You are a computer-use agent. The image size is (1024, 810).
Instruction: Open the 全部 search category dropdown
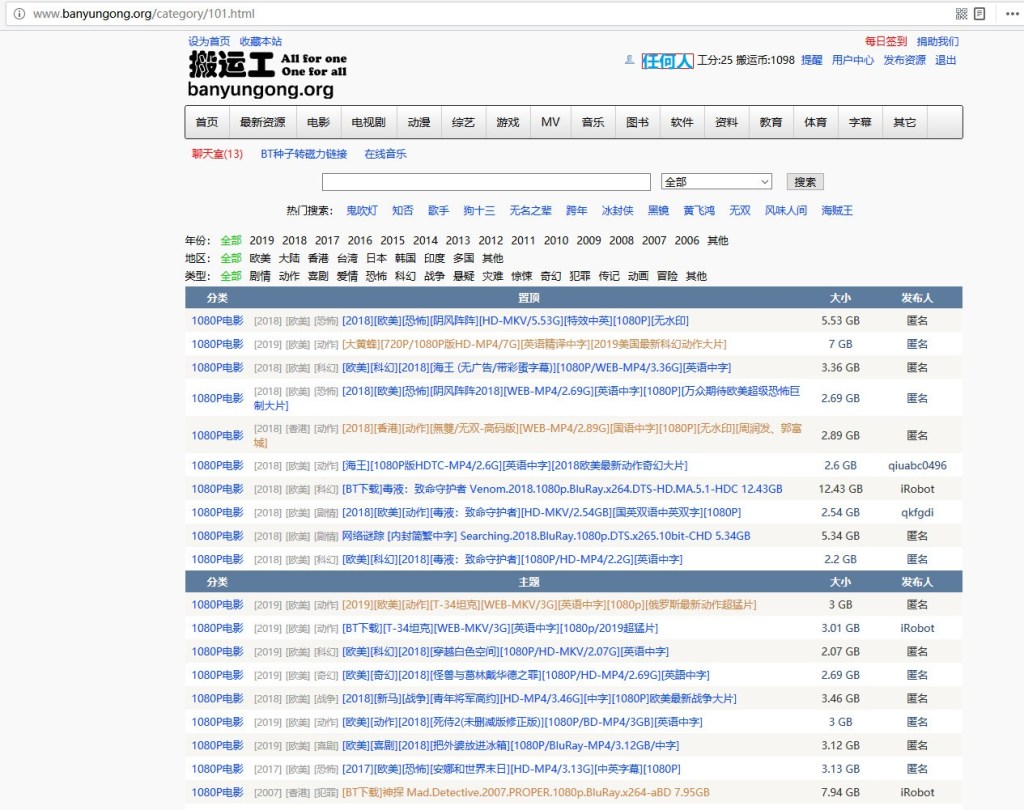[716, 182]
